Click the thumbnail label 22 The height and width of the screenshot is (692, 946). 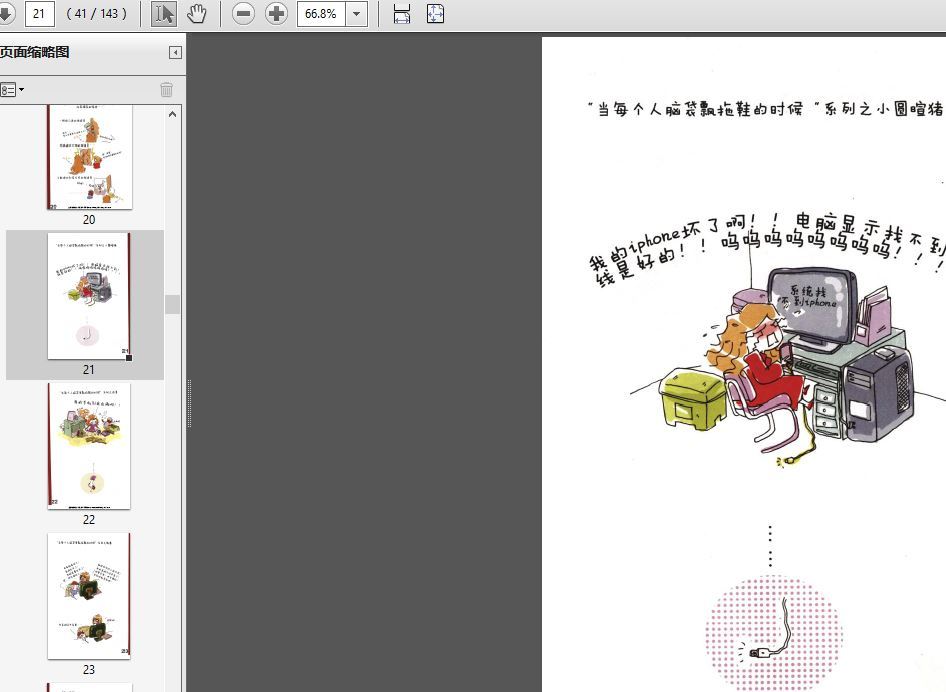[x=89, y=519]
